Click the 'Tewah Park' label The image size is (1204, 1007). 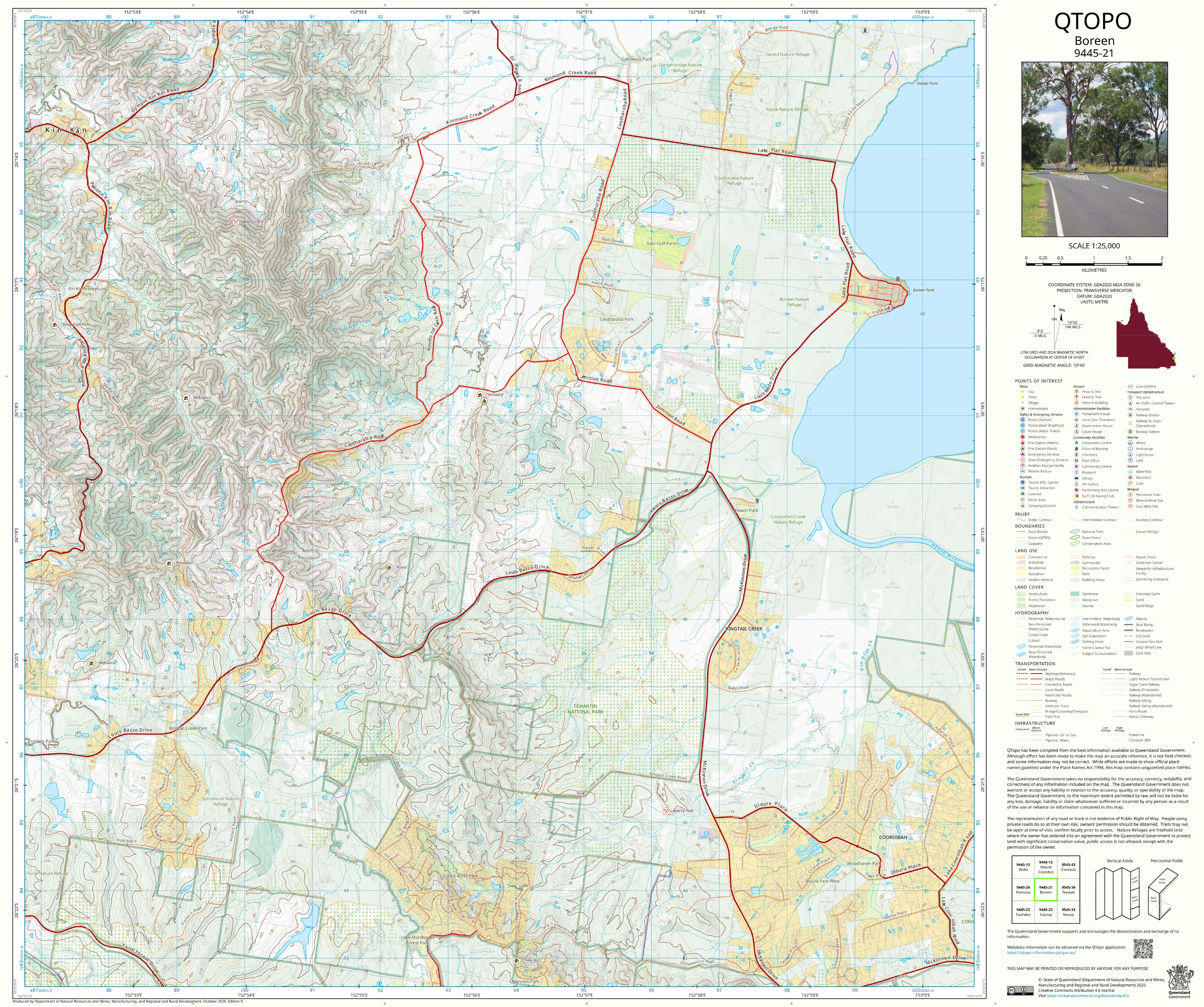point(746,510)
